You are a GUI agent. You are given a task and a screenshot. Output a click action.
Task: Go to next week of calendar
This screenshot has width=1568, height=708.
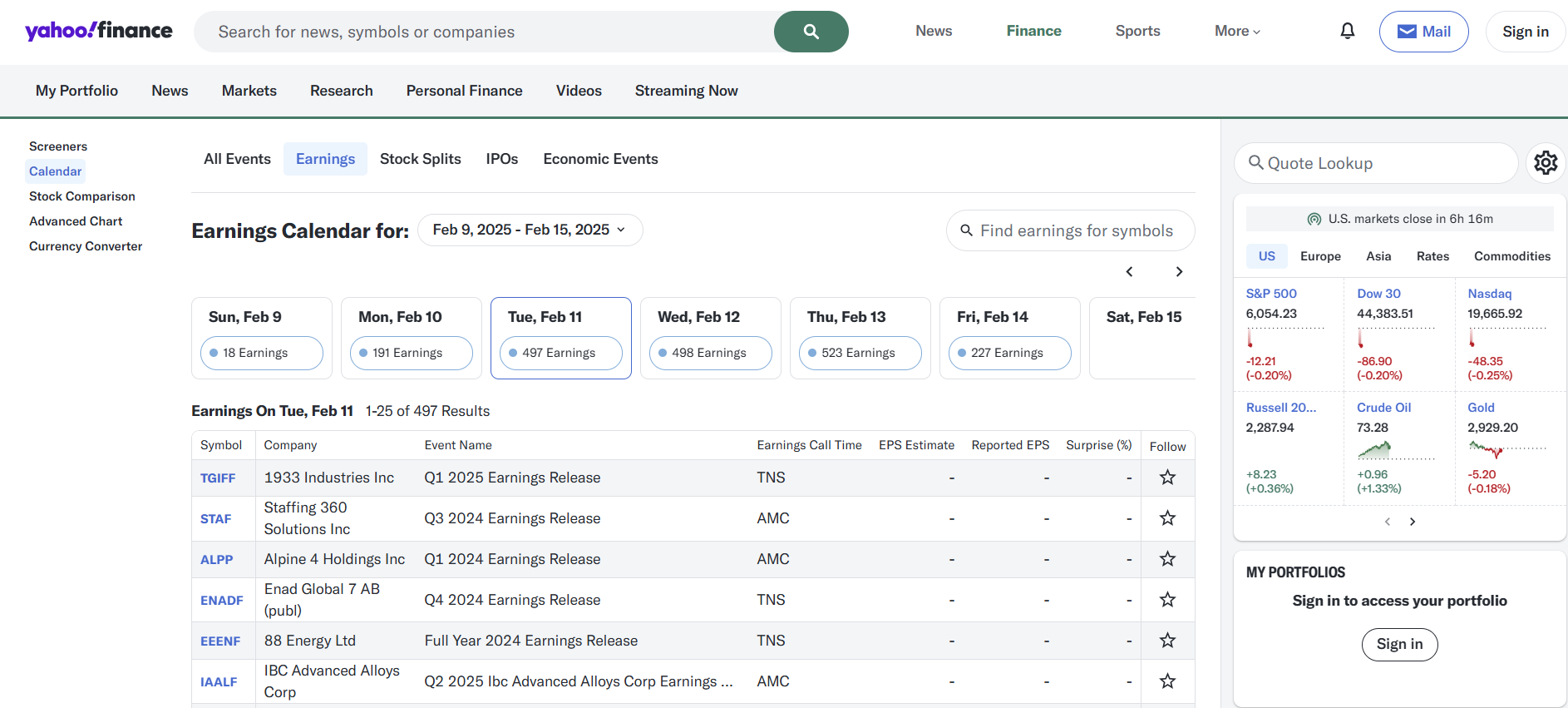(1179, 271)
